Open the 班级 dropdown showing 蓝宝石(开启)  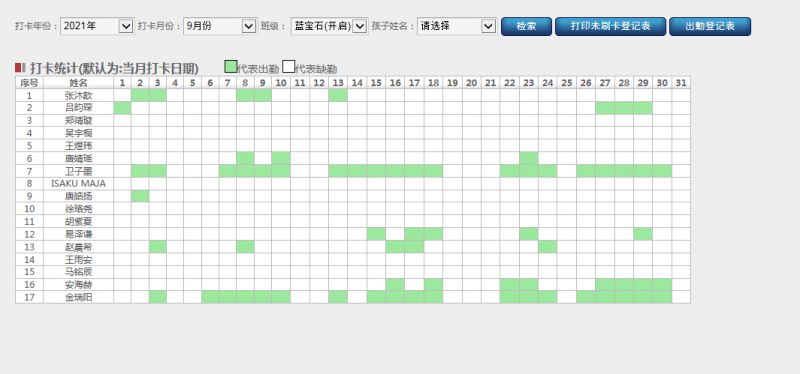[329, 26]
